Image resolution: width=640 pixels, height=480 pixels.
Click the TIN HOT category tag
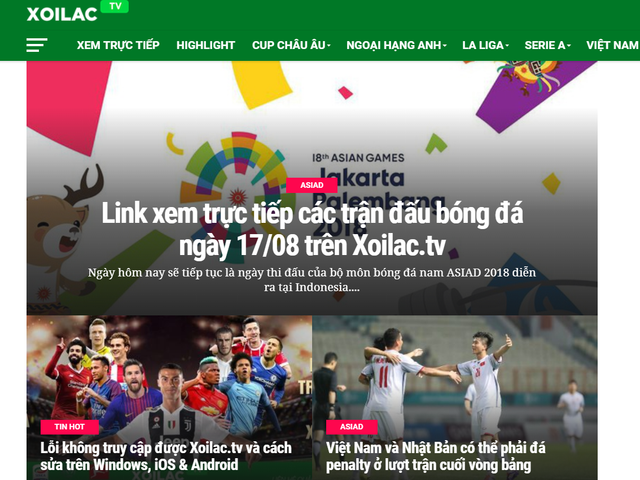[69, 427]
